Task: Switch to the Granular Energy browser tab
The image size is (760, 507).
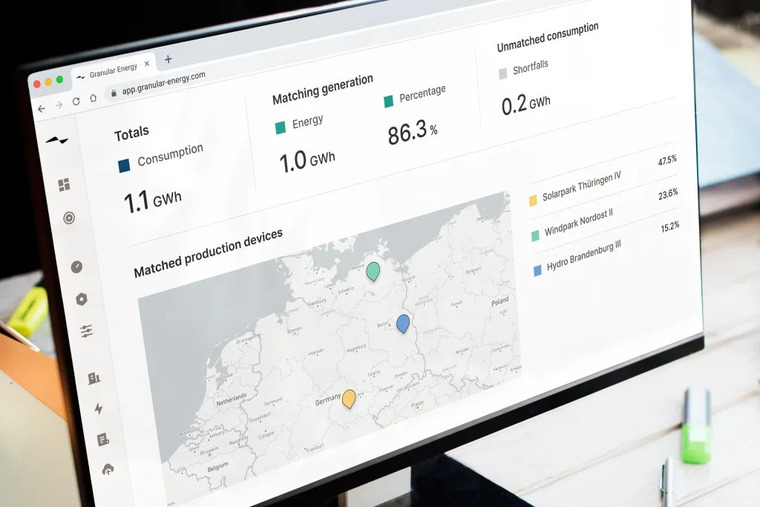Action: point(108,70)
